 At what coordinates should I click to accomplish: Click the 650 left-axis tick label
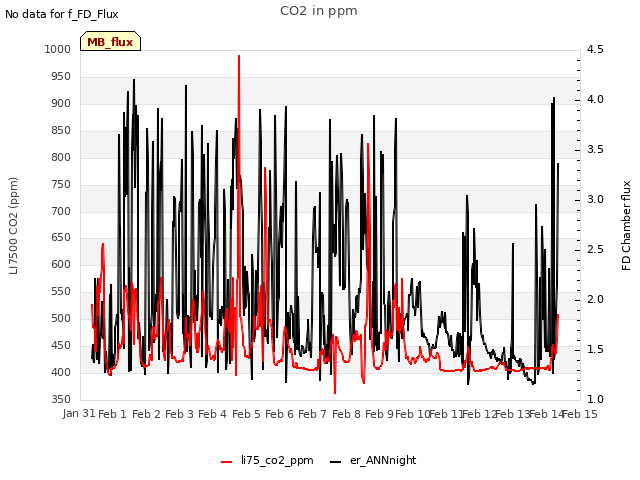click(x=61, y=238)
